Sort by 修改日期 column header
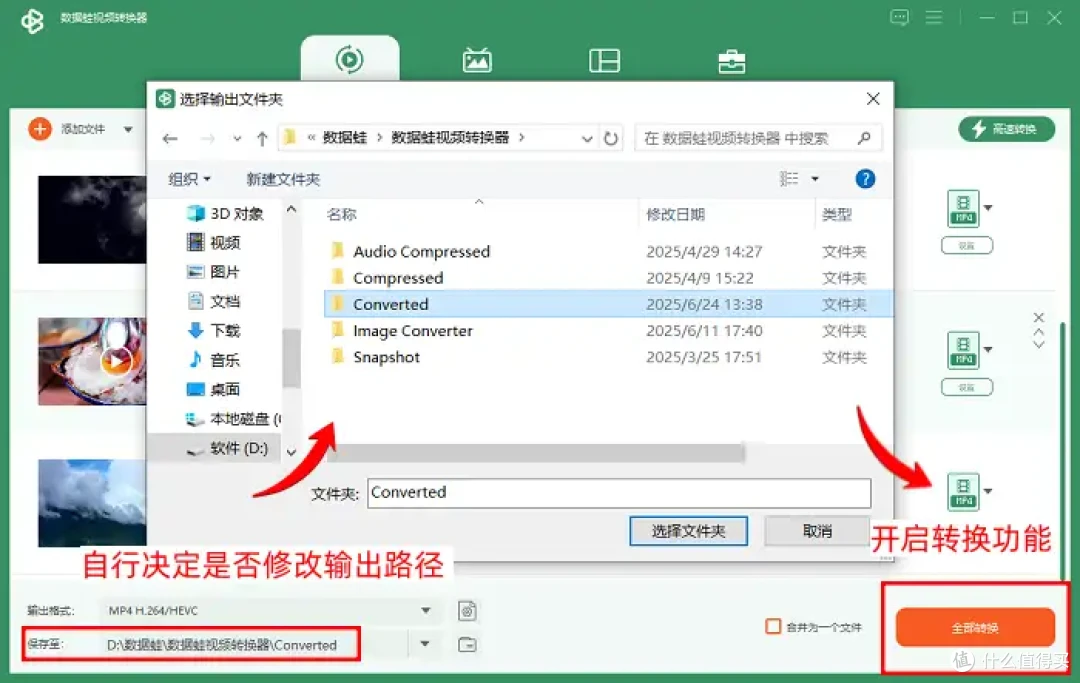The height and width of the screenshot is (683, 1080). coord(675,215)
